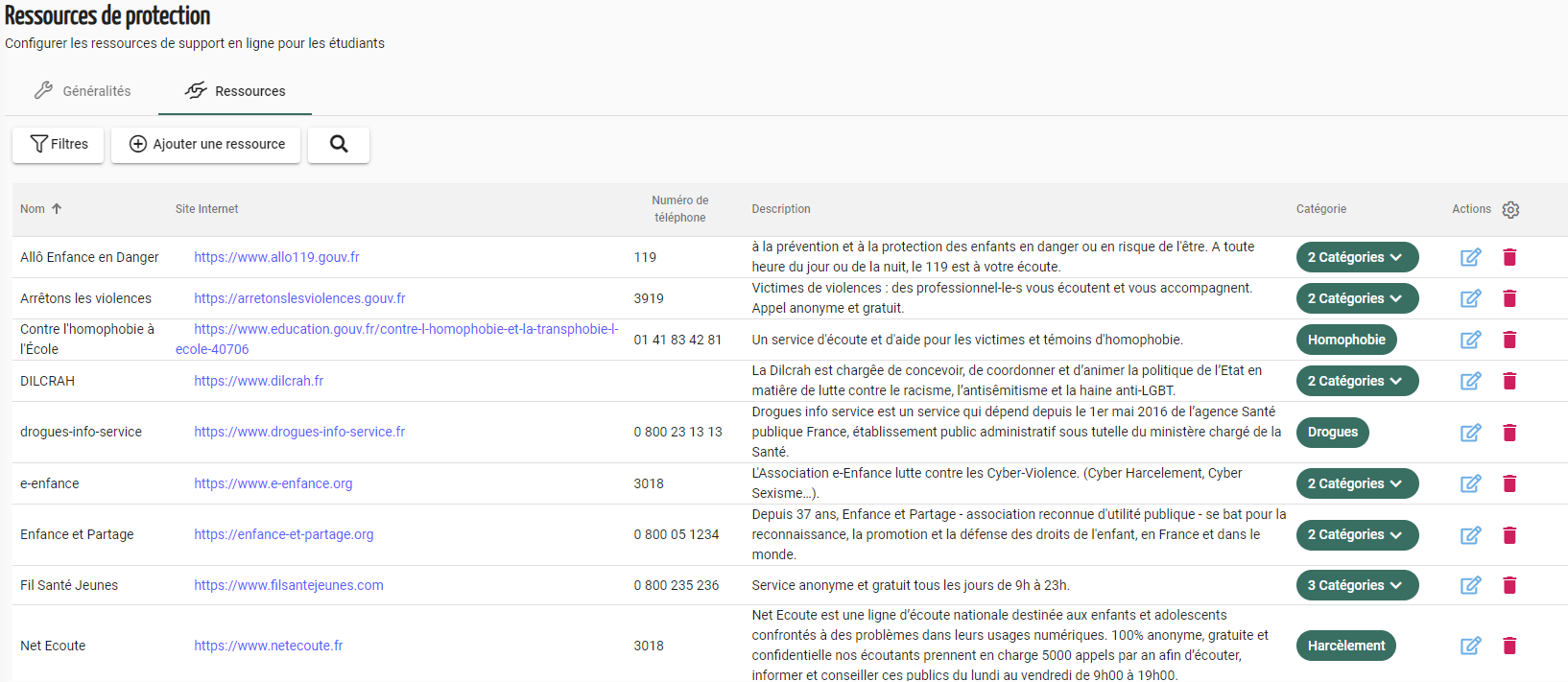Select the name cell DILCRAH
This screenshot has width=1568, height=682.
47,381
